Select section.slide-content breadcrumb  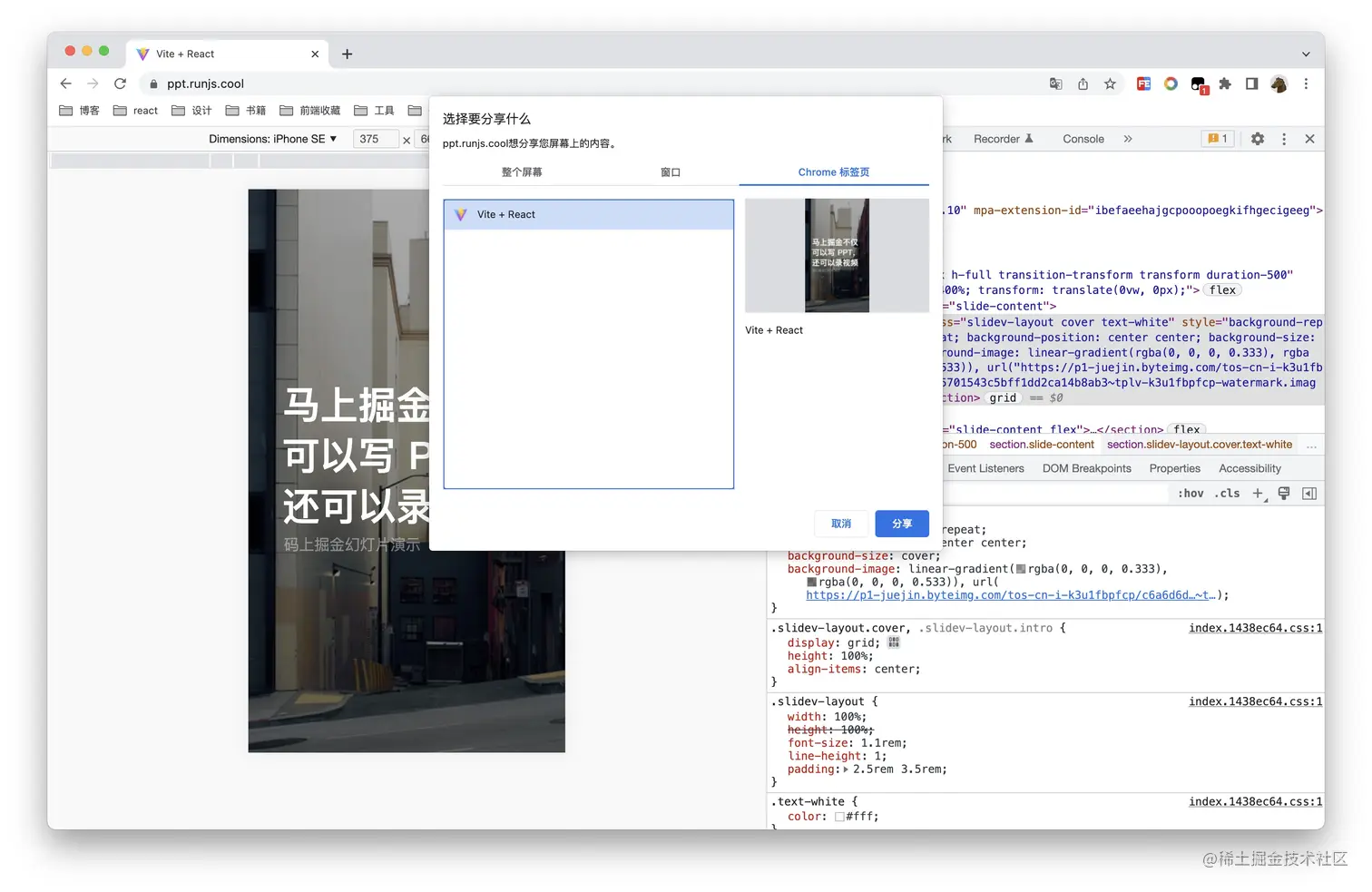(x=1042, y=445)
